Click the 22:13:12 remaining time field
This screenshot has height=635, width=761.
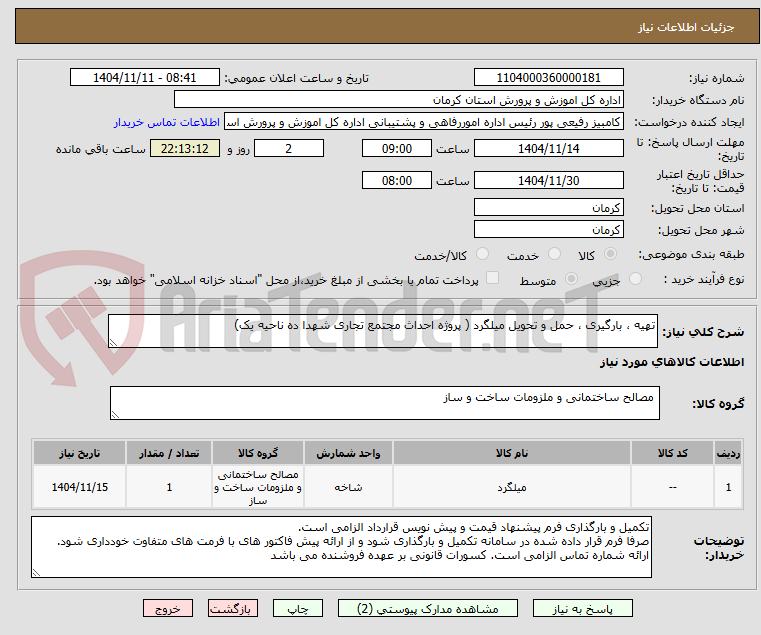click(184, 148)
